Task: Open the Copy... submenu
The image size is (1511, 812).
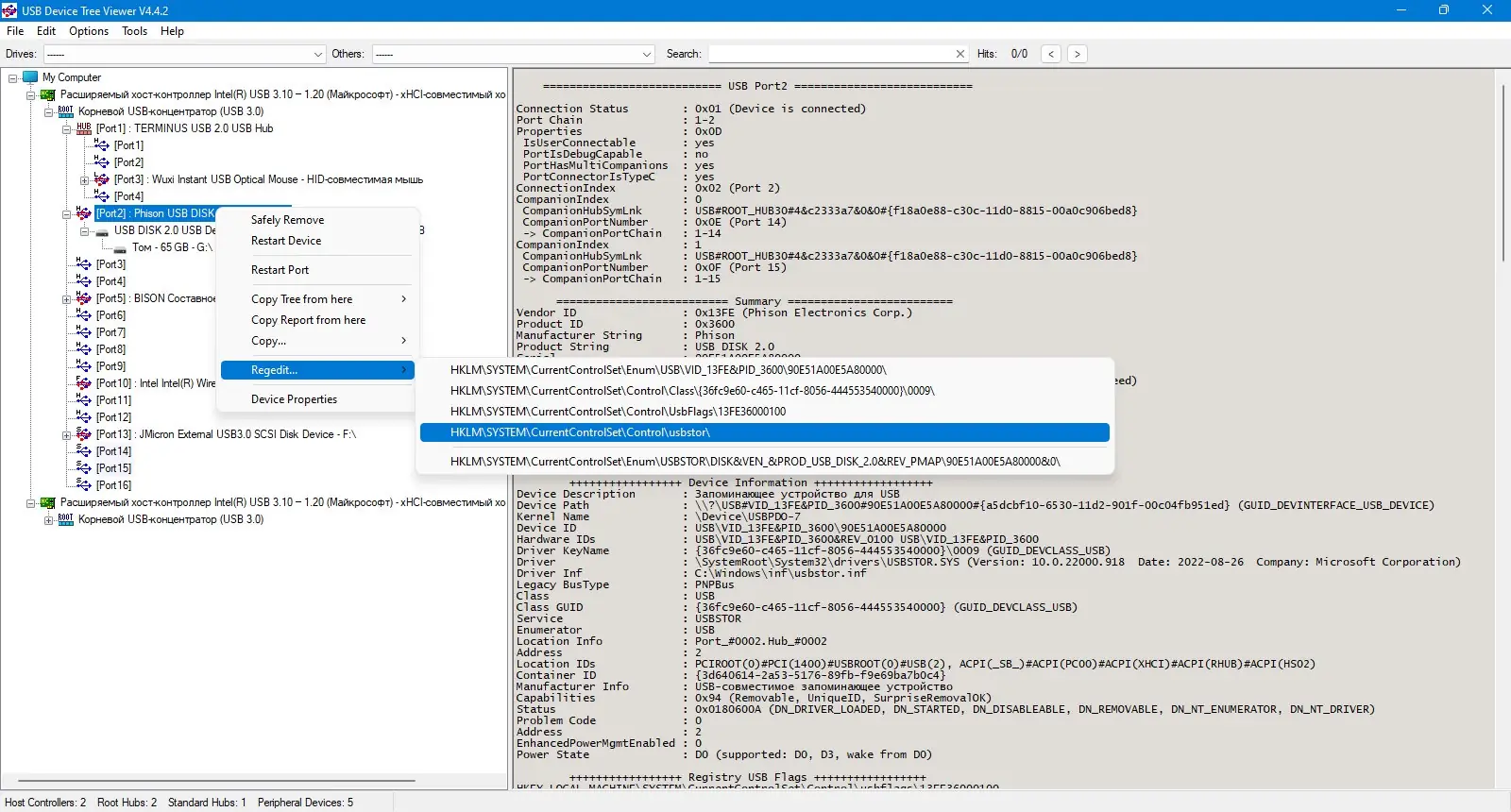Action: point(317,341)
